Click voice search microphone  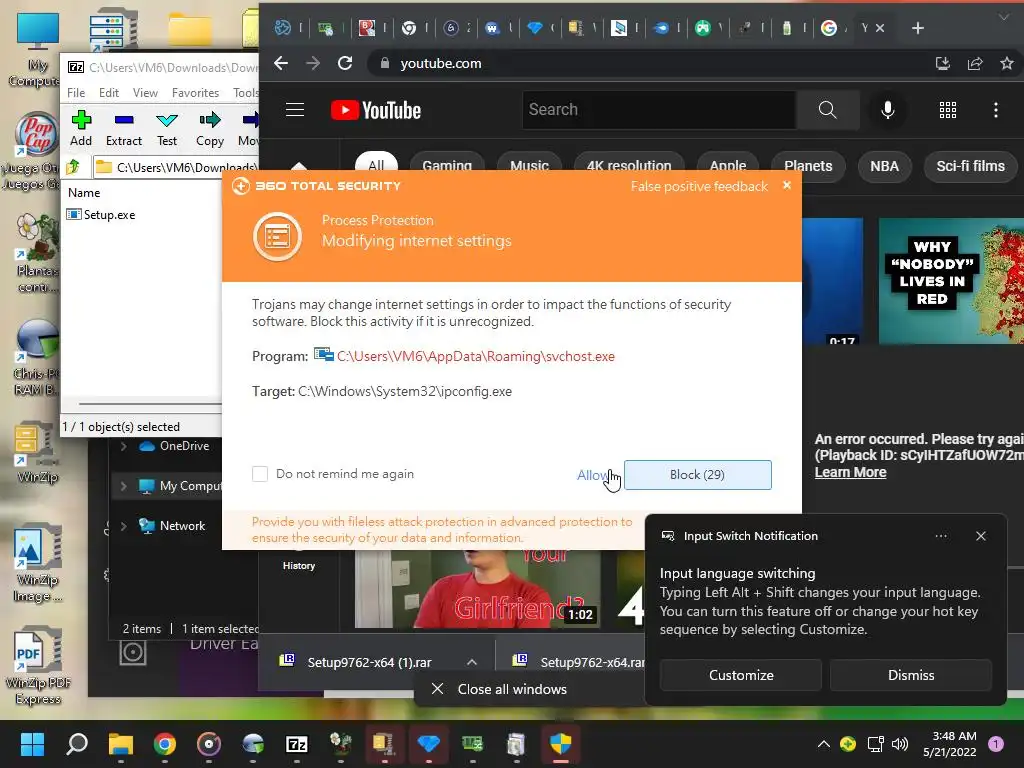coord(888,110)
